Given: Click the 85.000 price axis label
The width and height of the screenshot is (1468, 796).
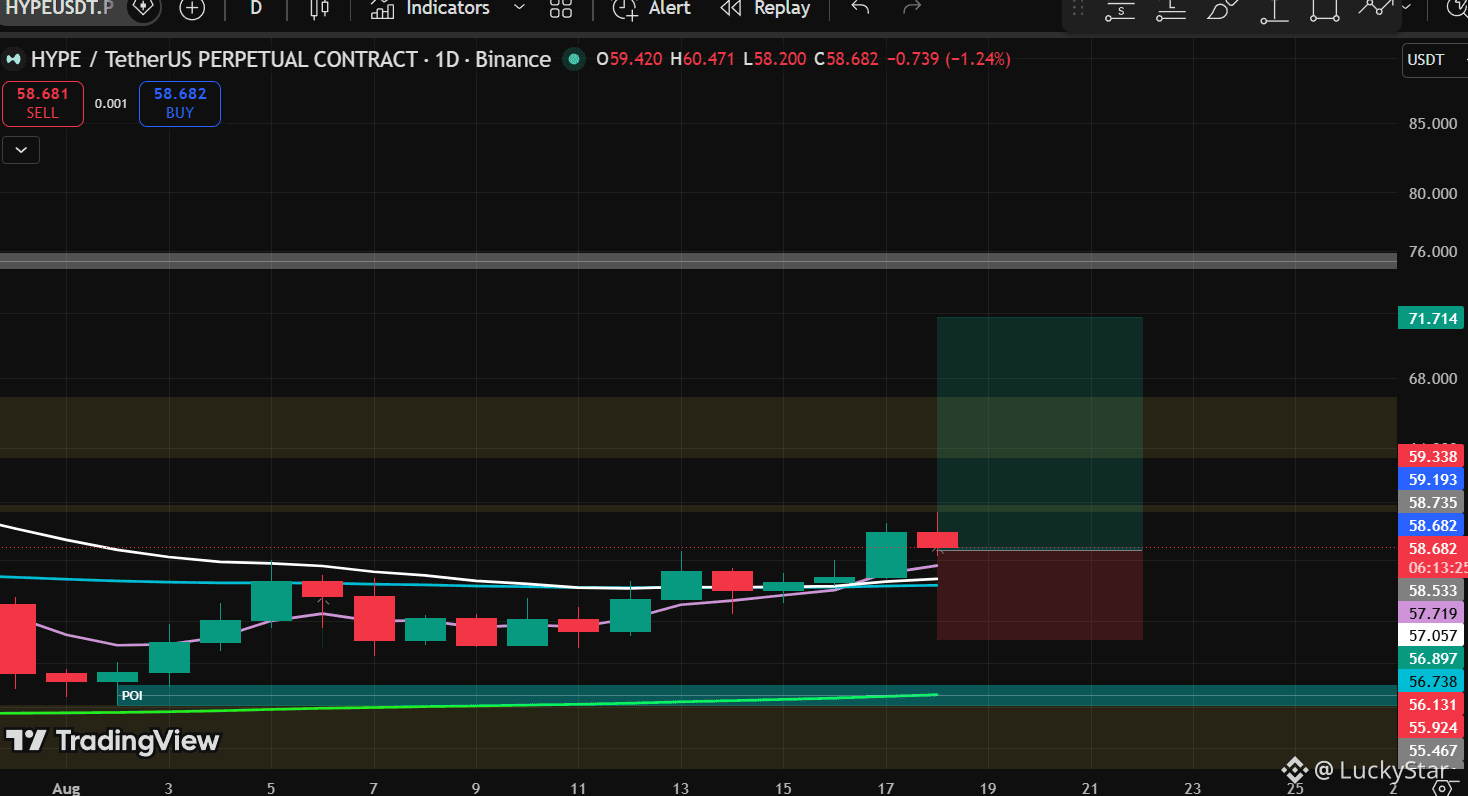Looking at the screenshot, I should pyautogui.click(x=1432, y=124).
